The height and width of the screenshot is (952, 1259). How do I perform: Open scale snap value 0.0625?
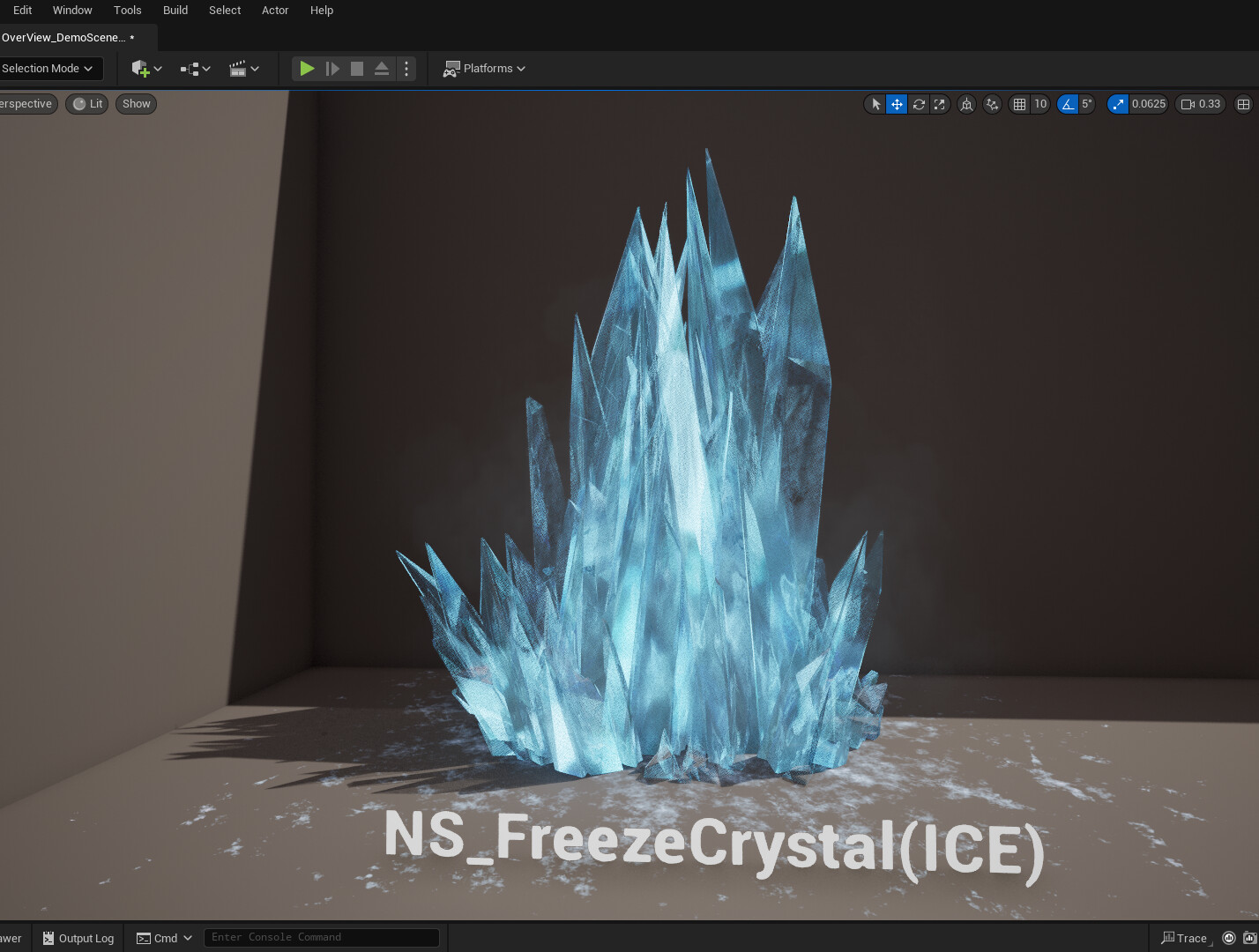1149,104
